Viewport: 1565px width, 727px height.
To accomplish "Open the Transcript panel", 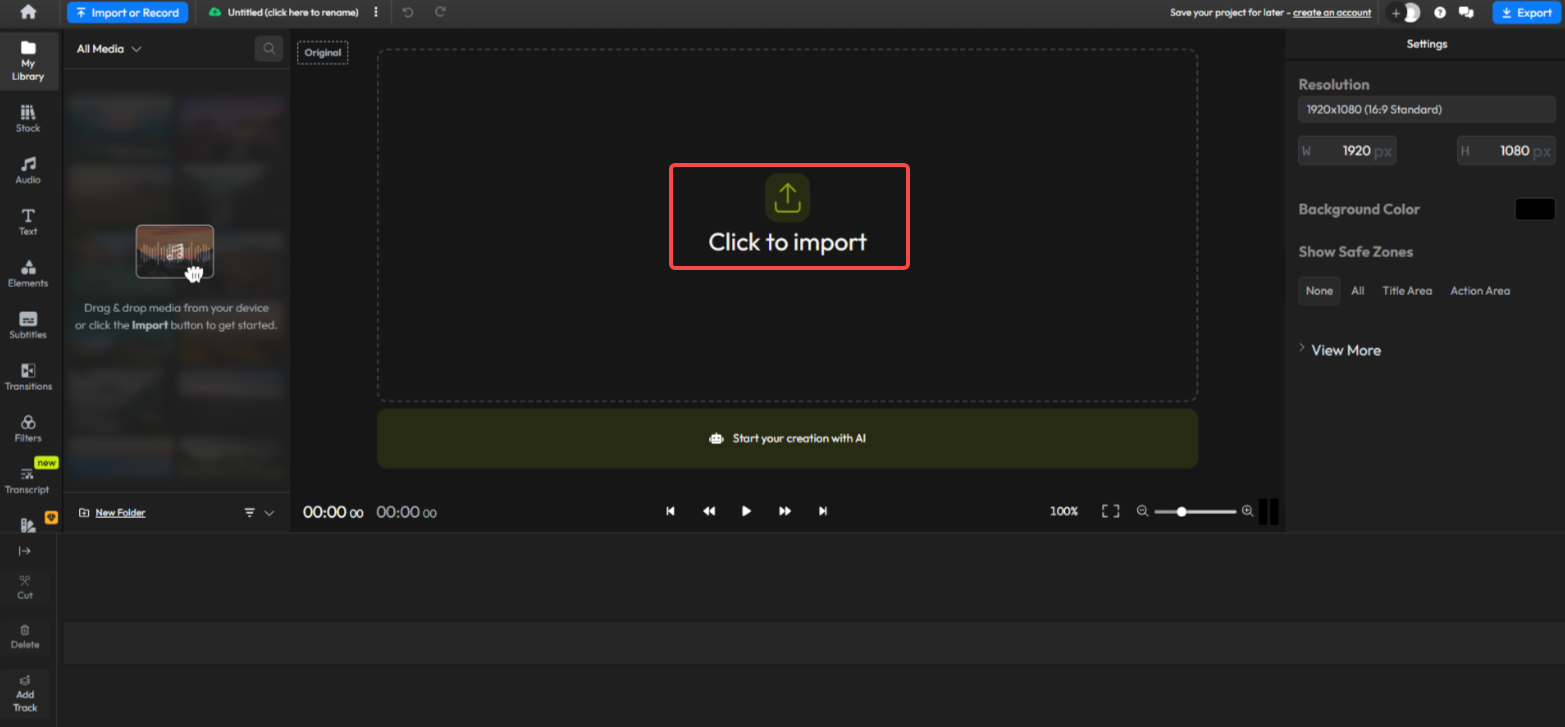I will pos(28,479).
